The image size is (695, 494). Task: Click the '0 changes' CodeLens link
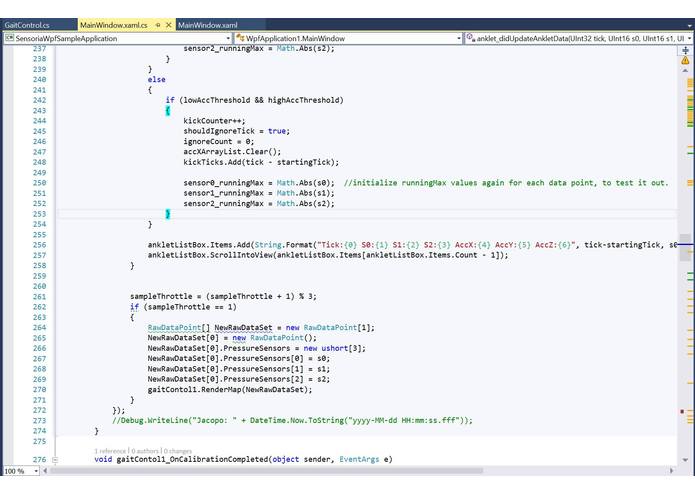(x=178, y=451)
